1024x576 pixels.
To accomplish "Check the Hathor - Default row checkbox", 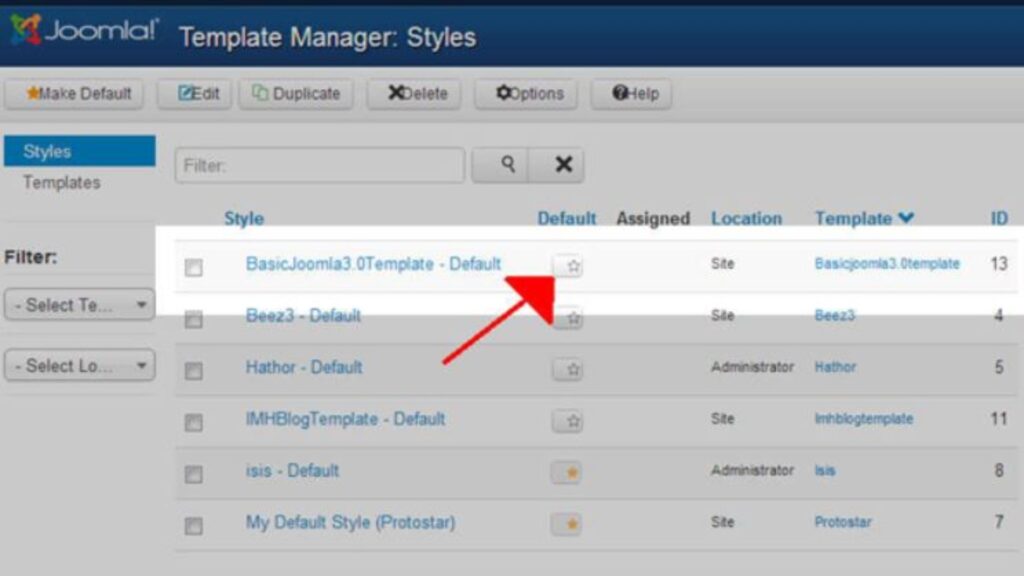I will point(193,370).
